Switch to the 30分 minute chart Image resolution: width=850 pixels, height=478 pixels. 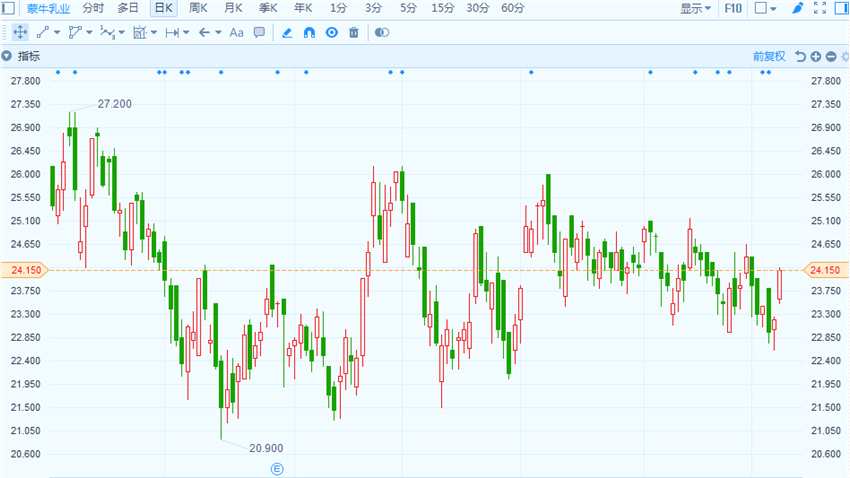tap(478, 8)
